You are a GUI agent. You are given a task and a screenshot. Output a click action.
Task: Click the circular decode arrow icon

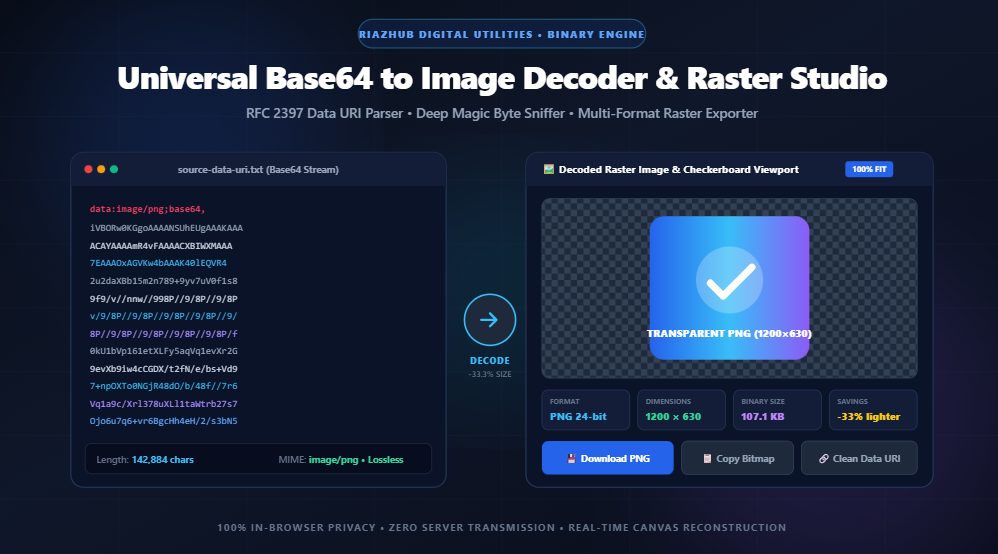click(489, 320)
